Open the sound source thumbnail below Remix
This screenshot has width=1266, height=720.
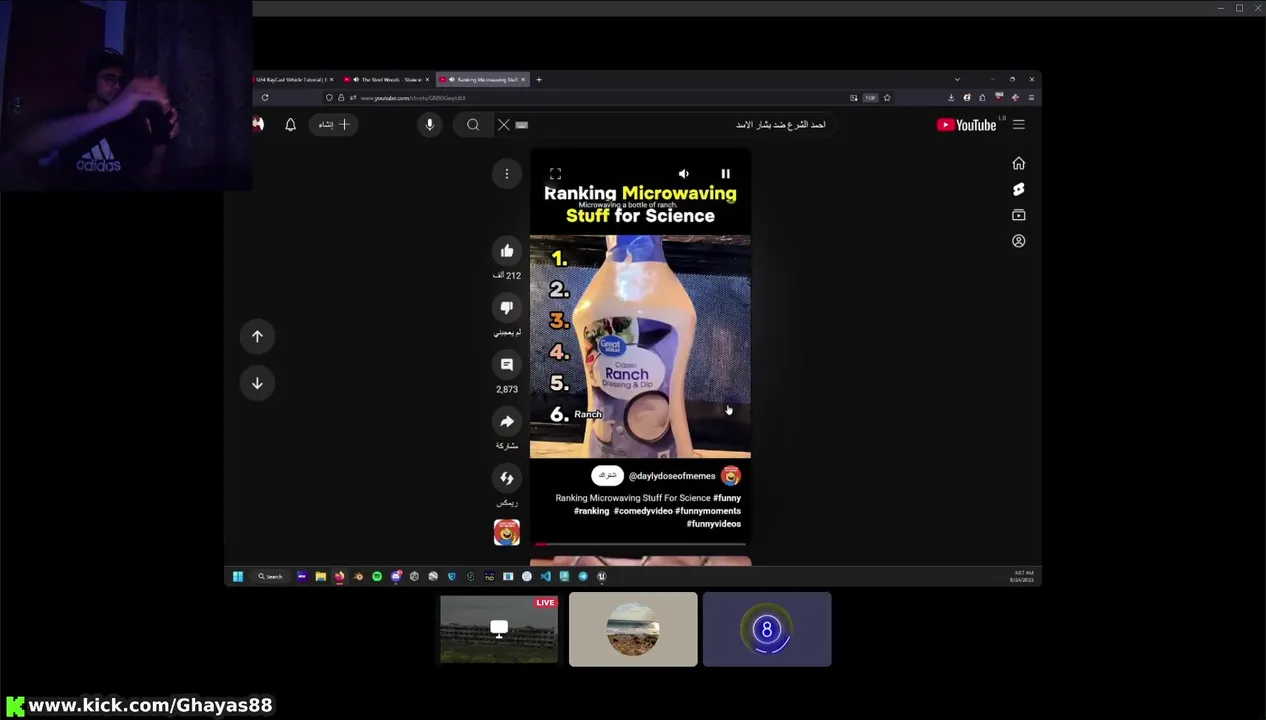pyautogui.click(x=507, y=532)
